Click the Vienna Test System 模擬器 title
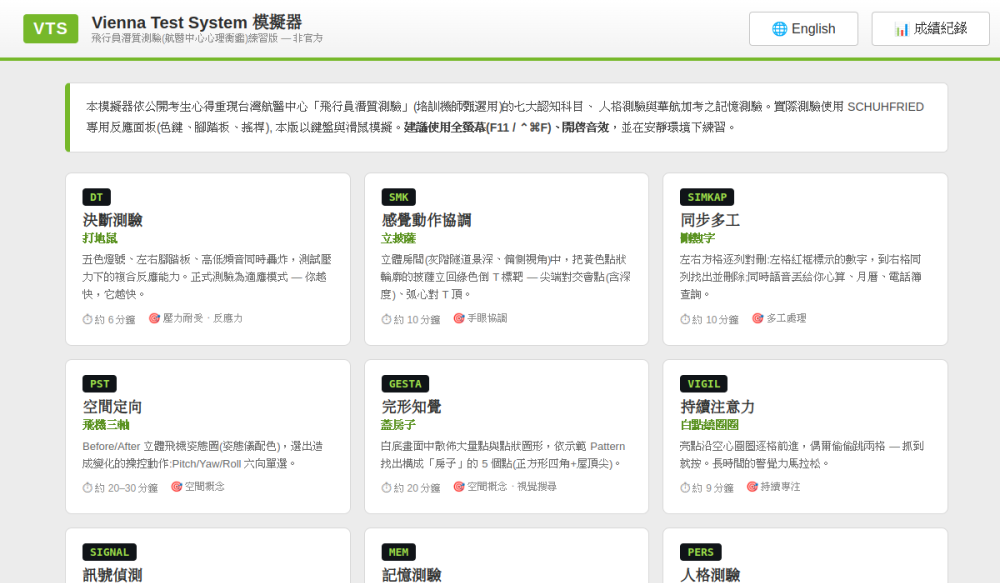This screenshot has height=583, width=1000. click(x=196, y=22)
